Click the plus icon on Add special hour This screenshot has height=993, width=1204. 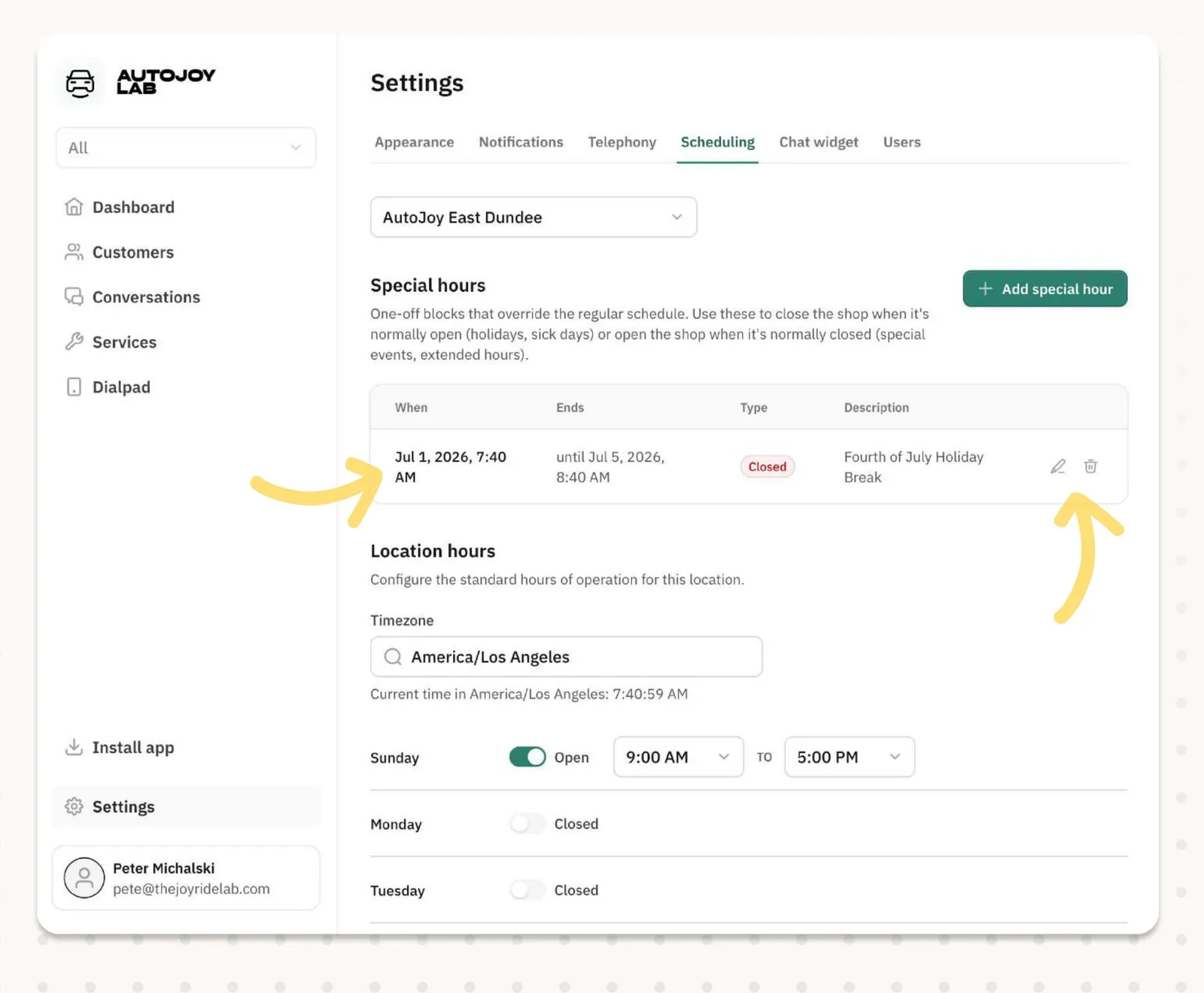[x=985, y=289]
